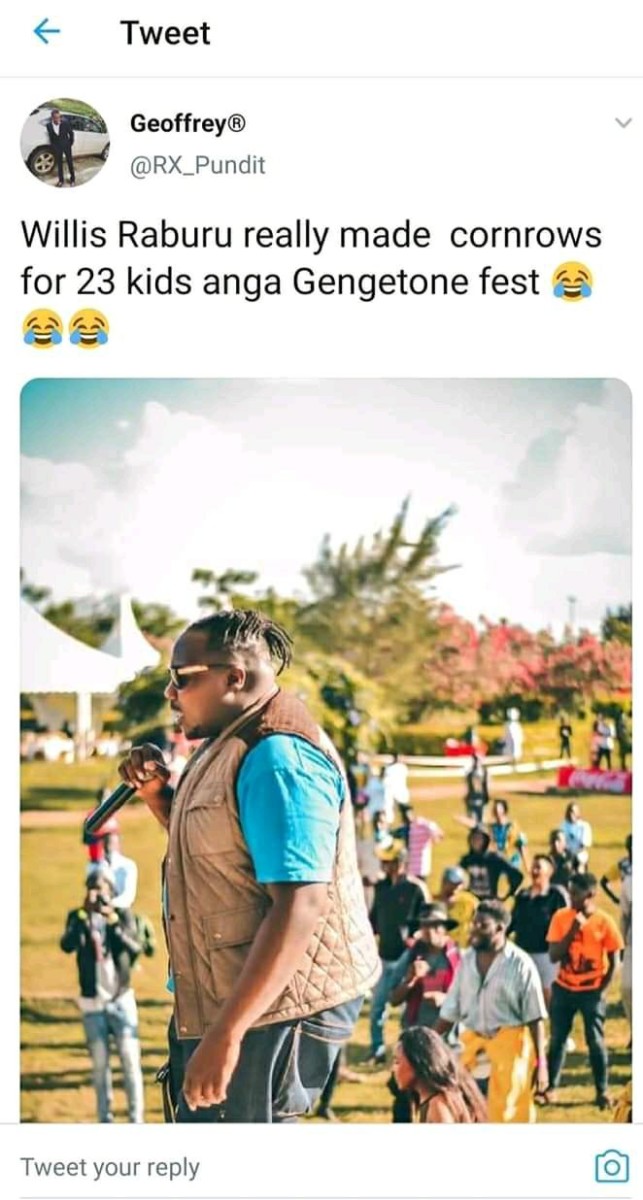Click the word cornrows in the tweet

click(526, 235)
